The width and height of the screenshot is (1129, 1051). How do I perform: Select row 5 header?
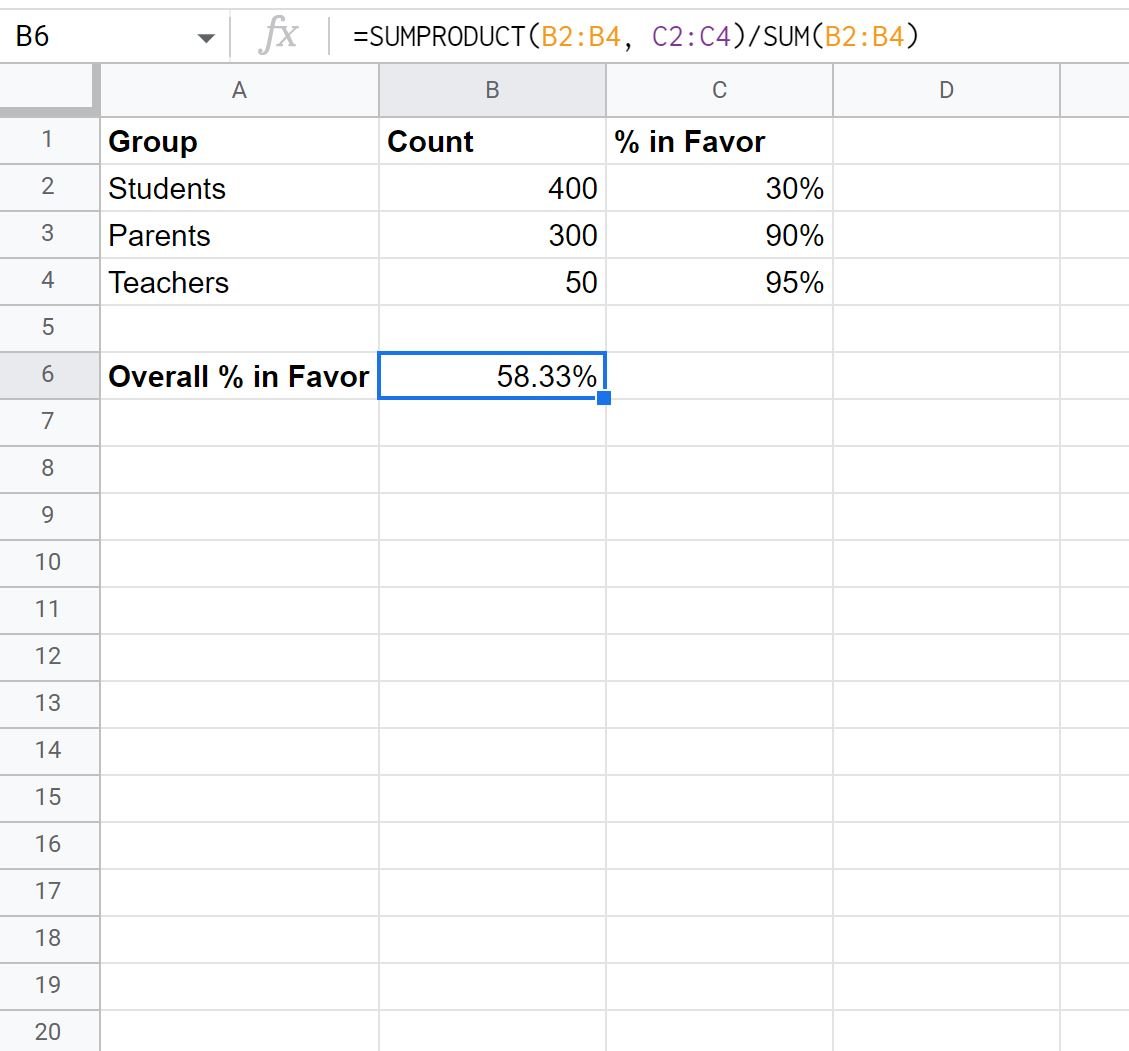pos(49,328)
